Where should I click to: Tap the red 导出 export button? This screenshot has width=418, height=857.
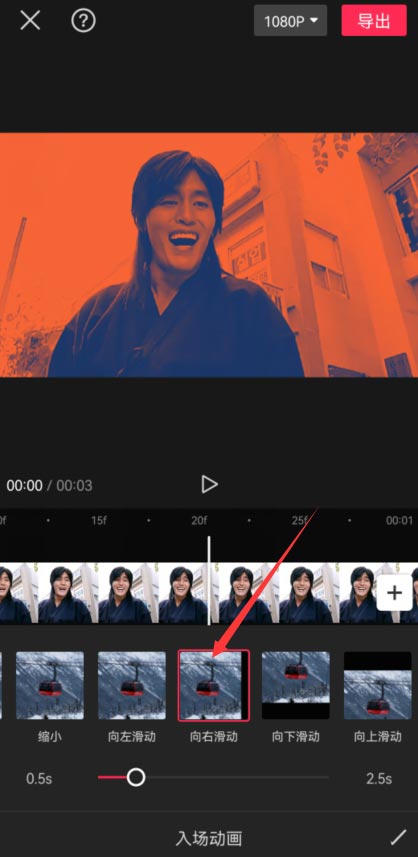click(374, 21)
